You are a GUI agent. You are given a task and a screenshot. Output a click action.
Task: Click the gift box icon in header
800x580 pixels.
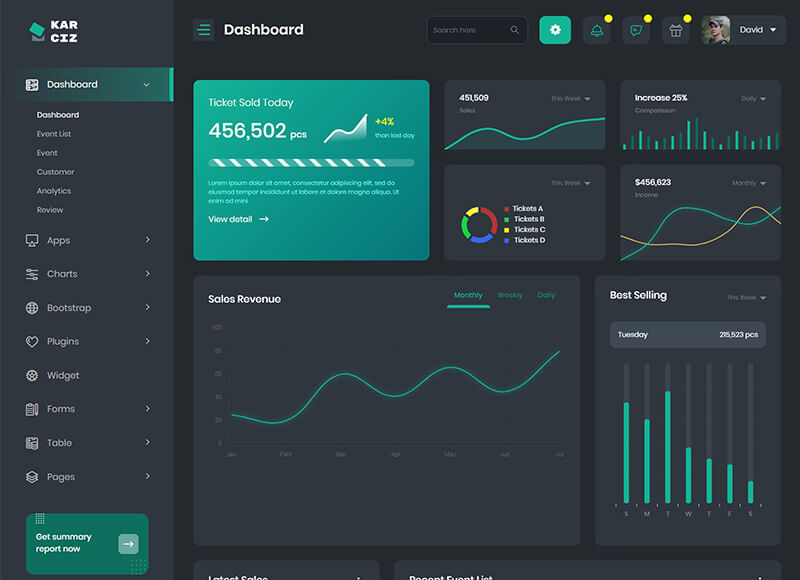pyautogui.click(x=676, y=30)
